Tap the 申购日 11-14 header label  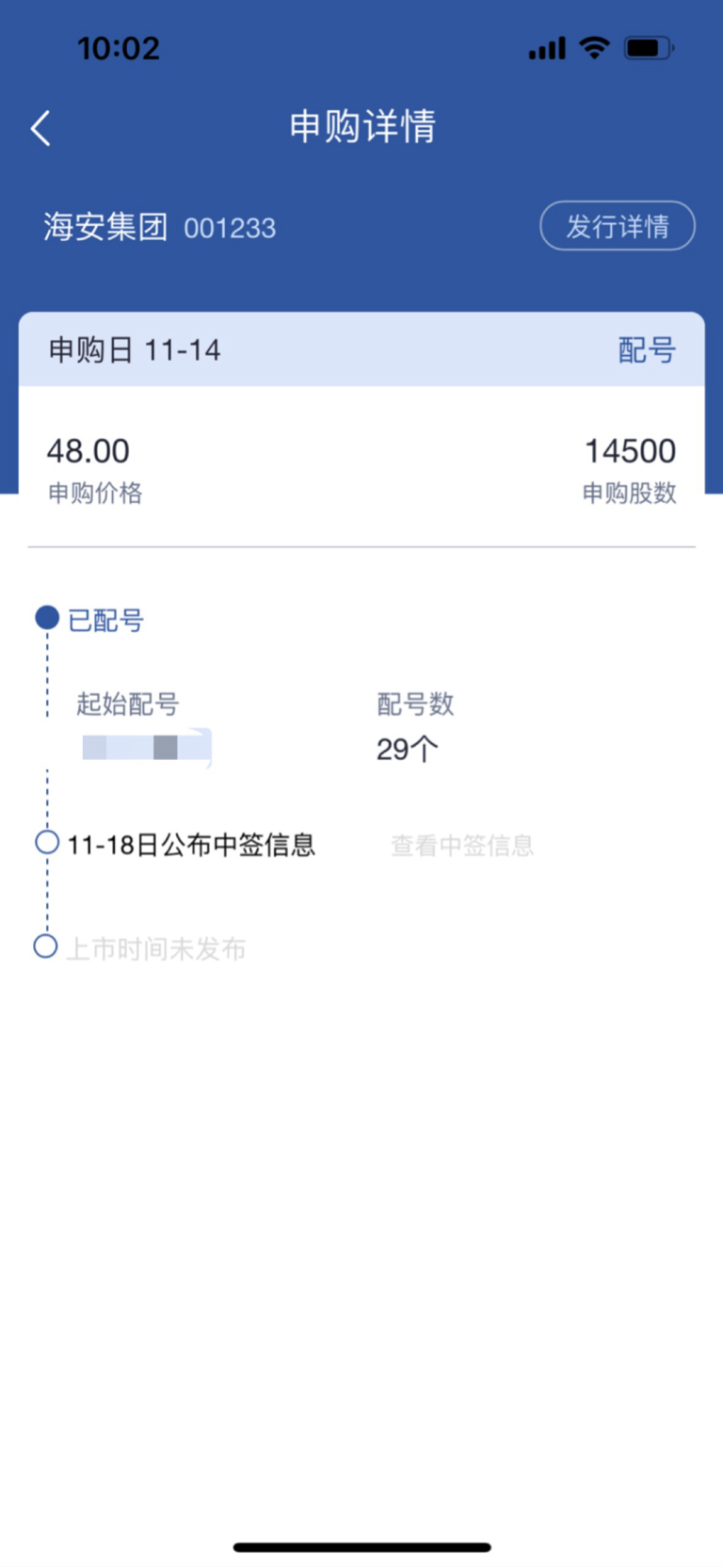[x=135, y=350]
